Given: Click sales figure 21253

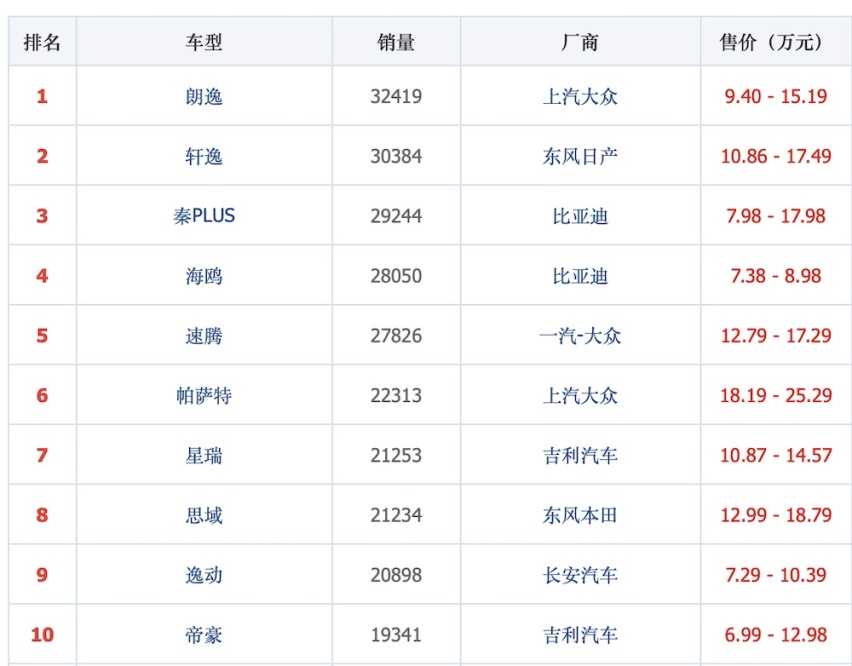Looking at the screenshot, I should (396, 455).
